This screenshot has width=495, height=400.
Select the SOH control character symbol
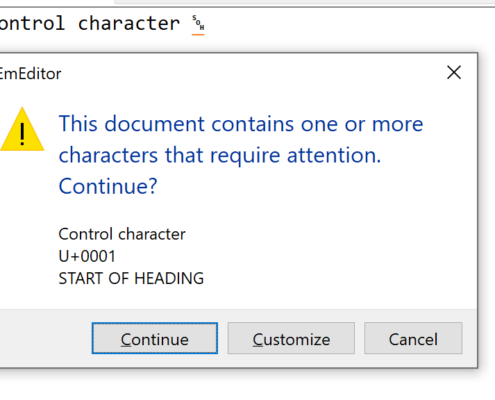click(x=198, y=24)
